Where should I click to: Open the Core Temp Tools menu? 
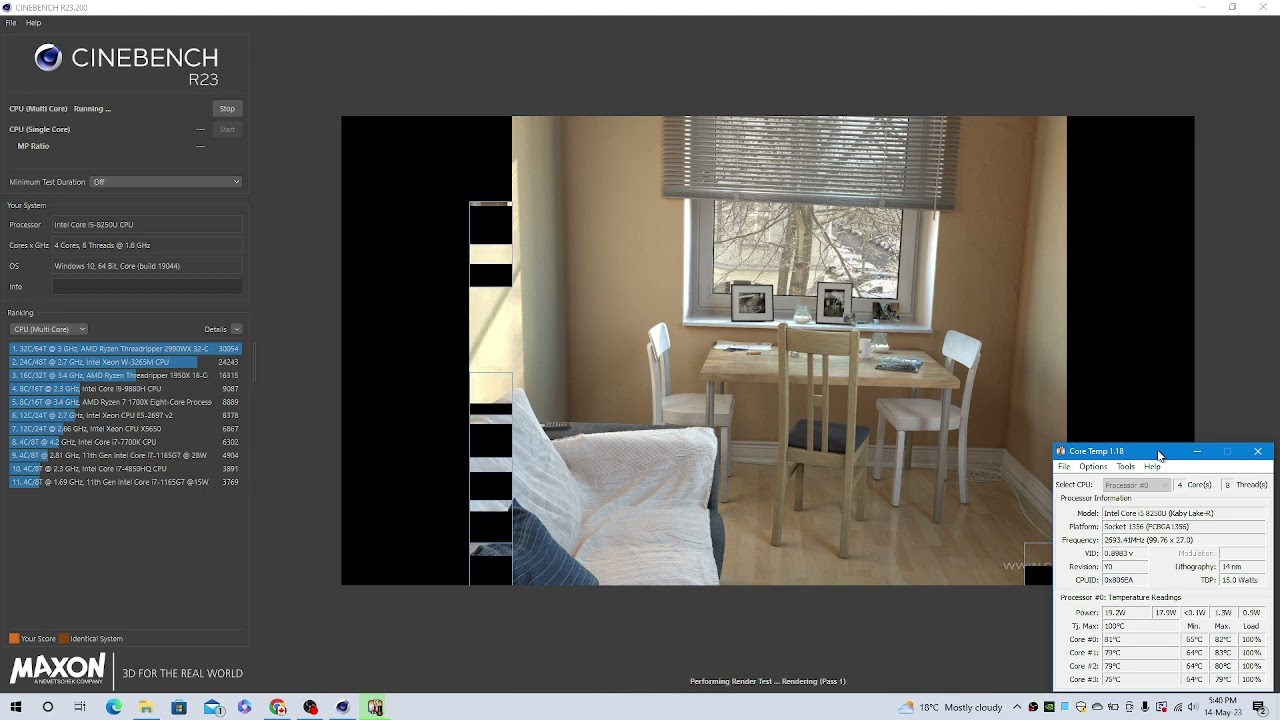(1126, 467)
